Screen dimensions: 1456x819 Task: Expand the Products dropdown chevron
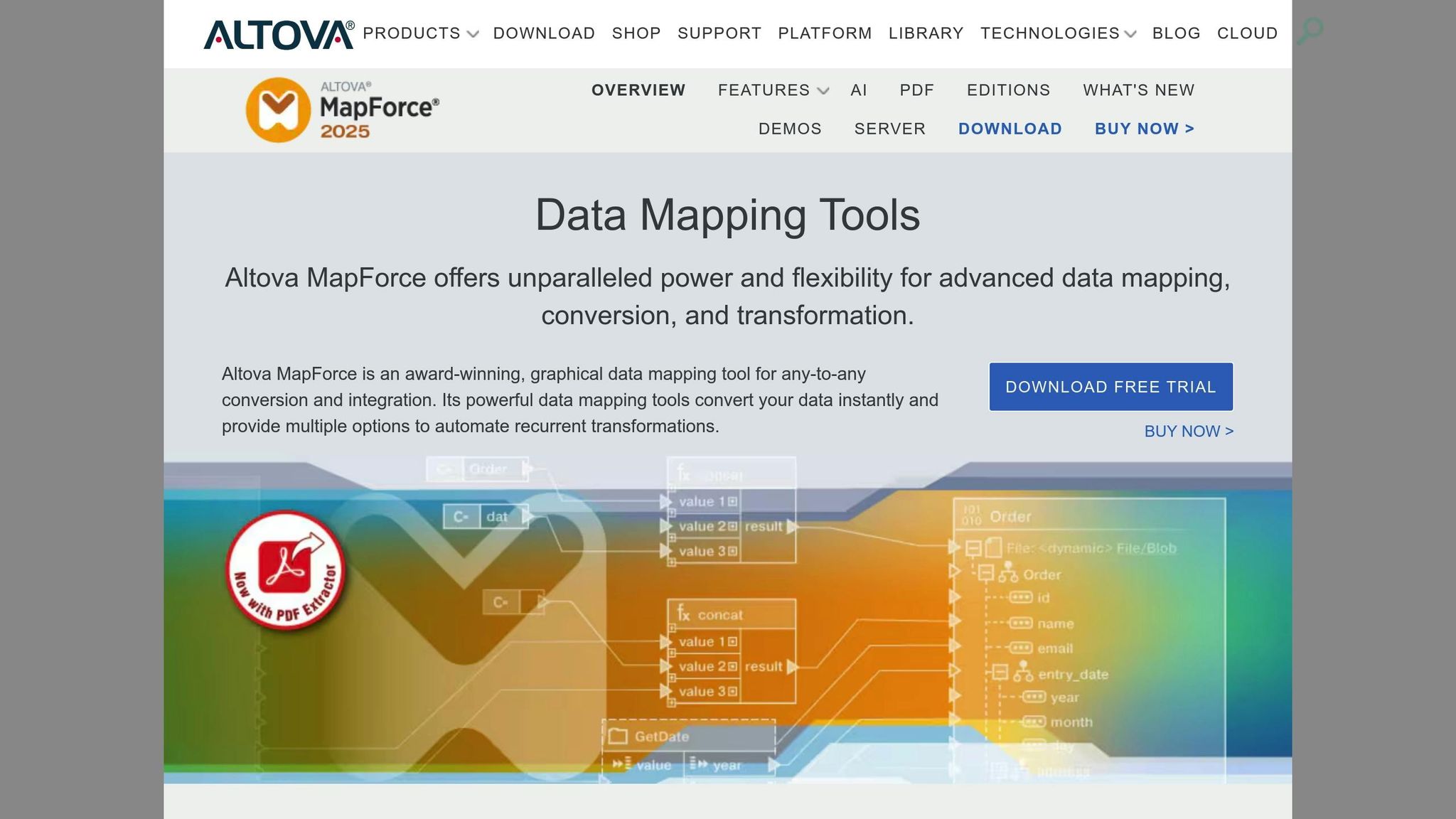coord(473,34)
